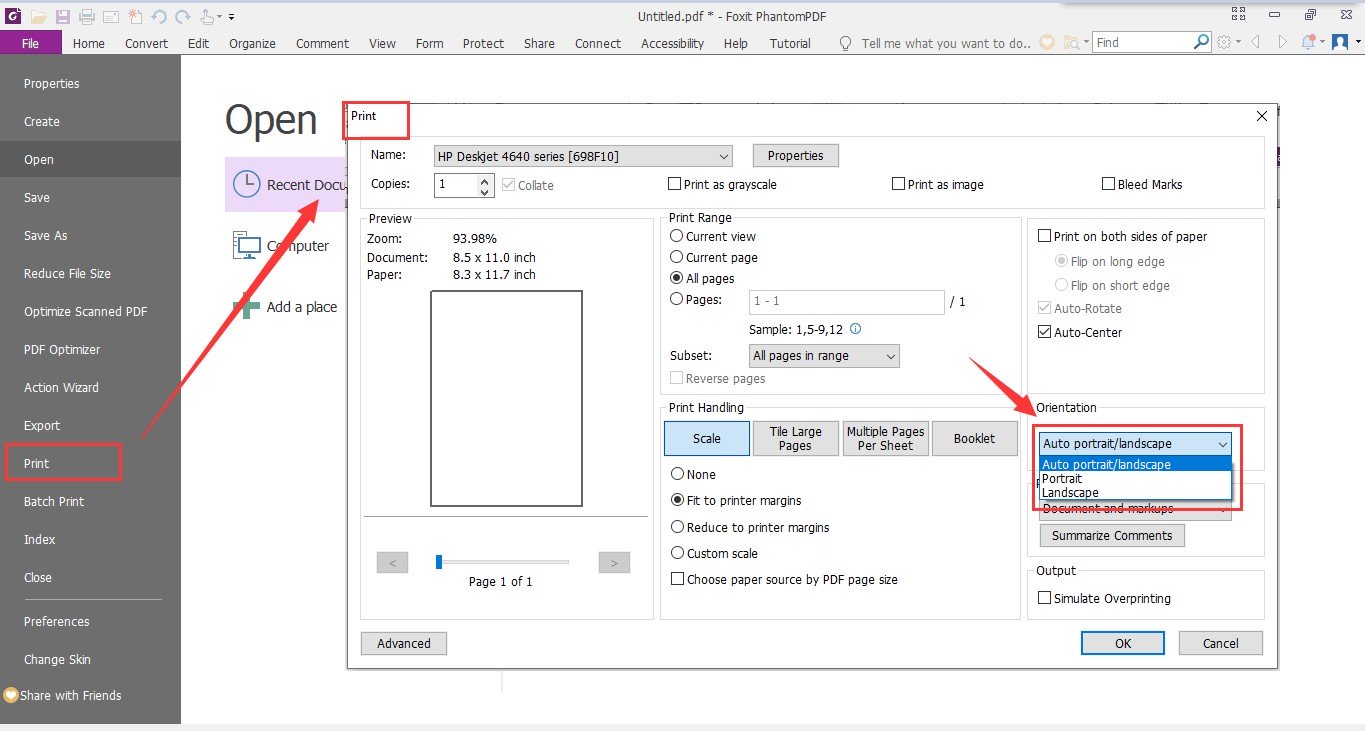Click the create new PDF sparkle icon

[135, 16]
